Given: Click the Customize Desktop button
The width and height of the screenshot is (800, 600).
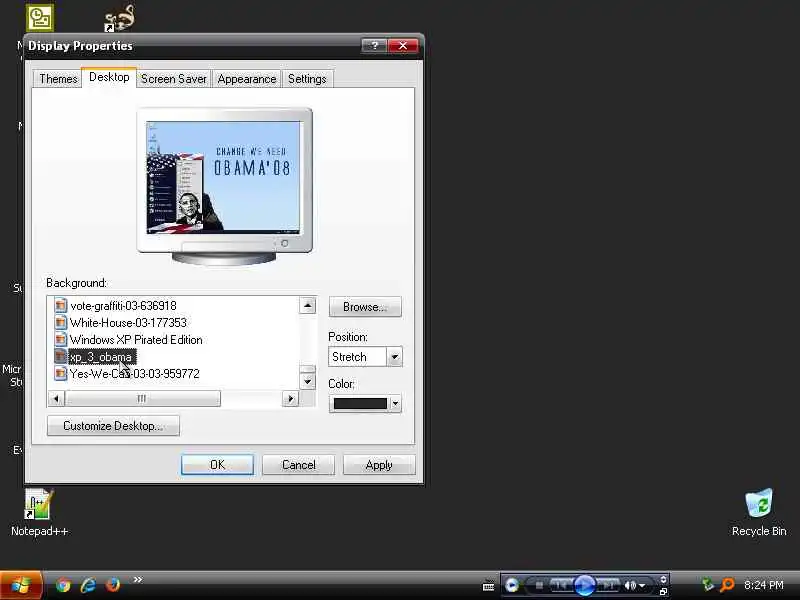Looking at the screenshot, I should point(113,426).
